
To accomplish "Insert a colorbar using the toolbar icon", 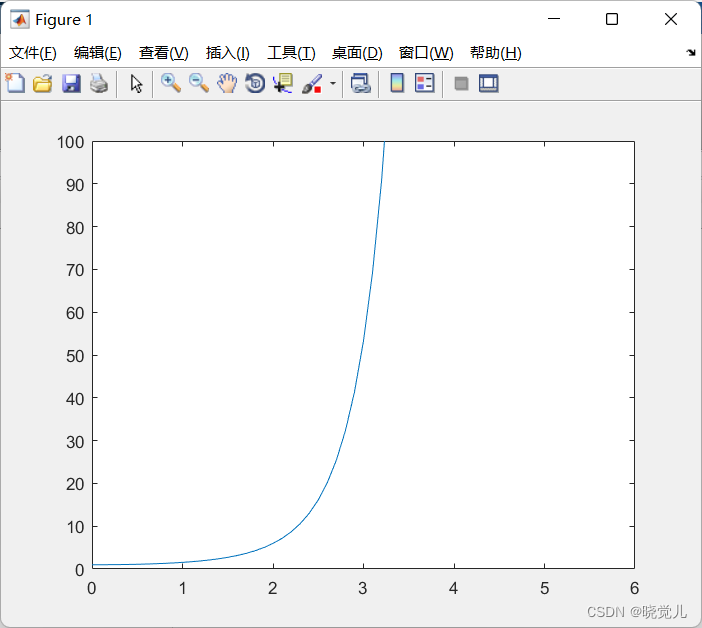I will tap(397, 83).
